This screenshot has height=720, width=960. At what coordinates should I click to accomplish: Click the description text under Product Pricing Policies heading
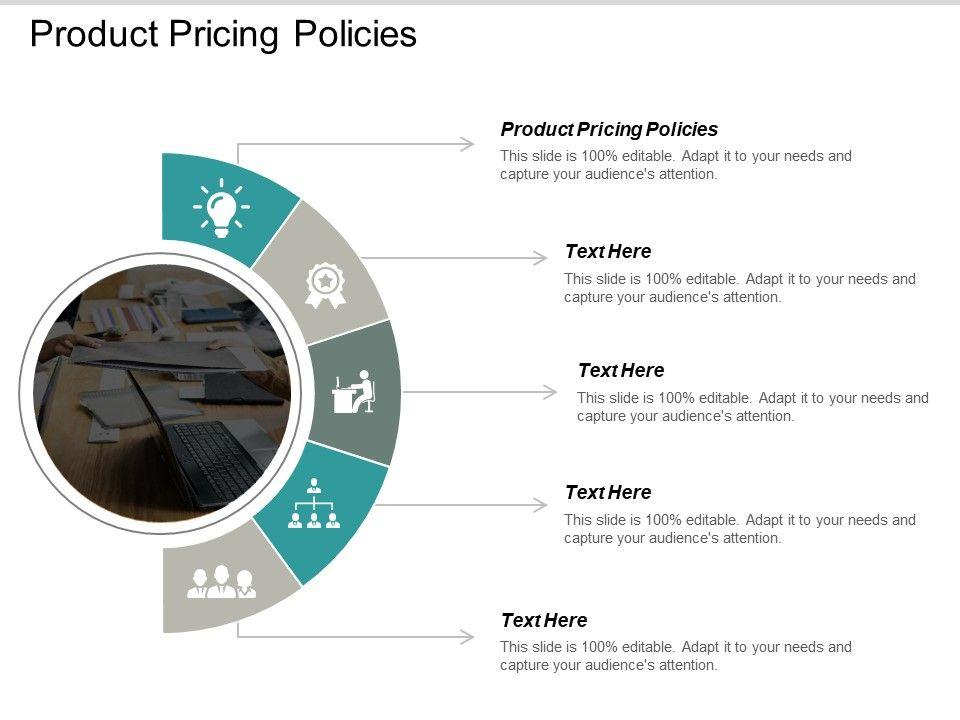tap(675, 165)
